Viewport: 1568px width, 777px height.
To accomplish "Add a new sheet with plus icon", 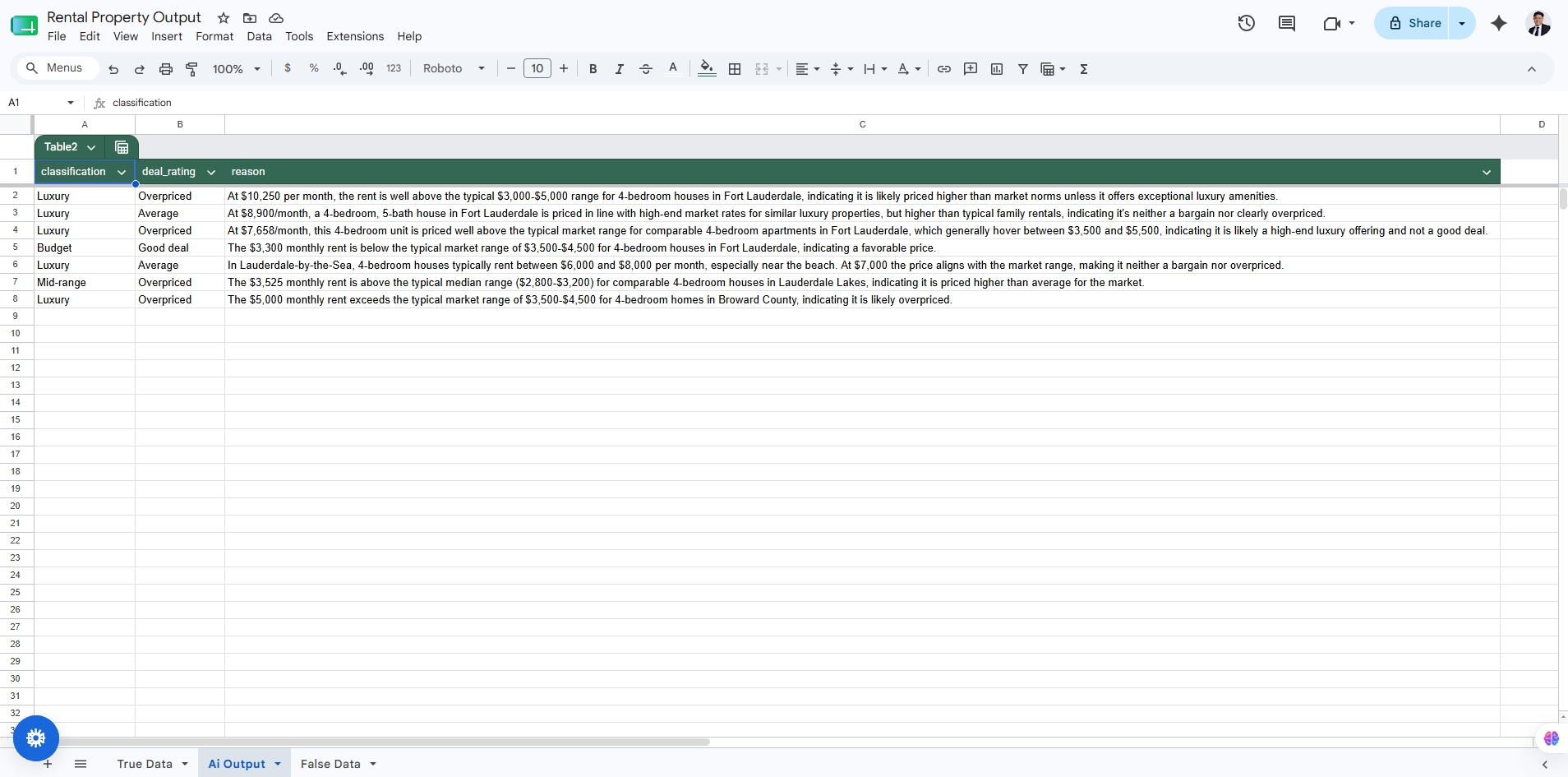I will (48, 764).
